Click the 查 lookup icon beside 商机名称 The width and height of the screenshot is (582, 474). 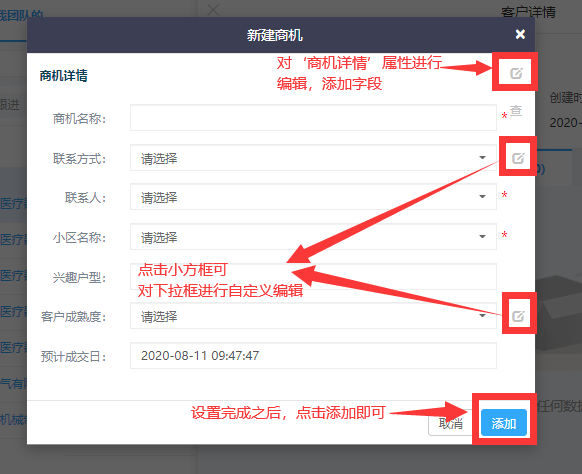(516, 110)
